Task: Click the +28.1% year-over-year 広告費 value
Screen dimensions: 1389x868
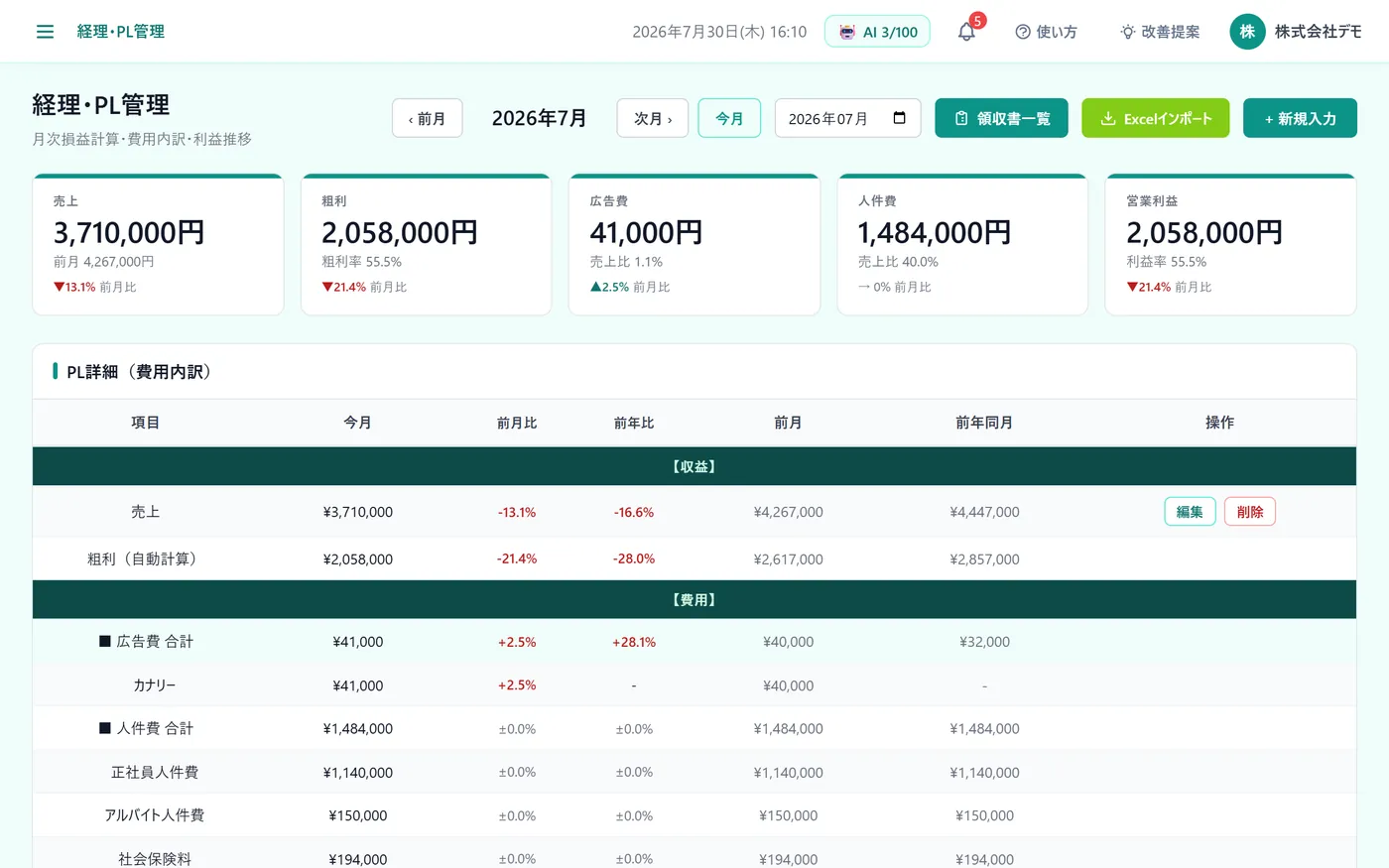Action: (x=634, y=642)
